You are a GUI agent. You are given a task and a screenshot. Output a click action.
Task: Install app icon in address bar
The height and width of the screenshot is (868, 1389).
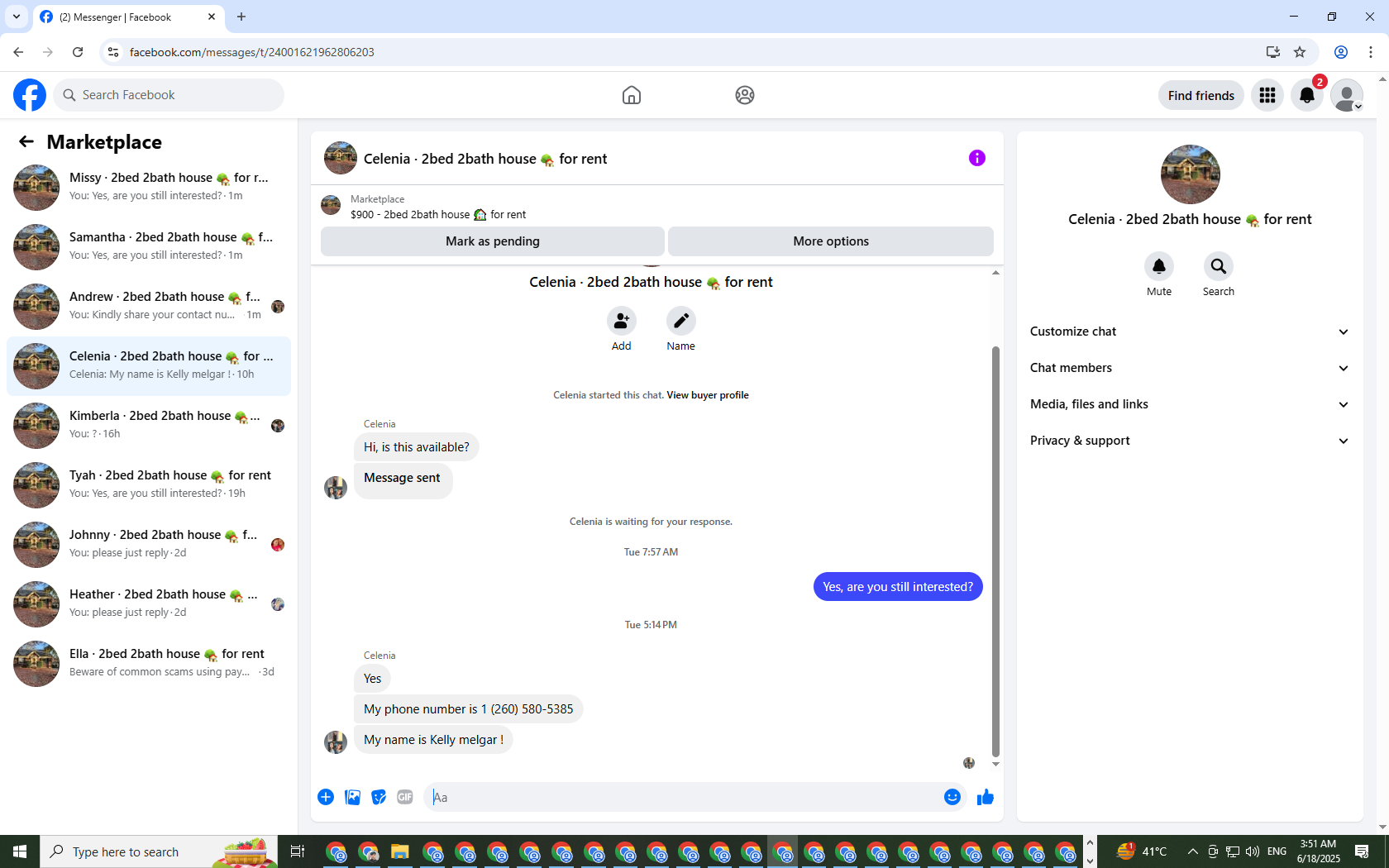pos(1272,52)
